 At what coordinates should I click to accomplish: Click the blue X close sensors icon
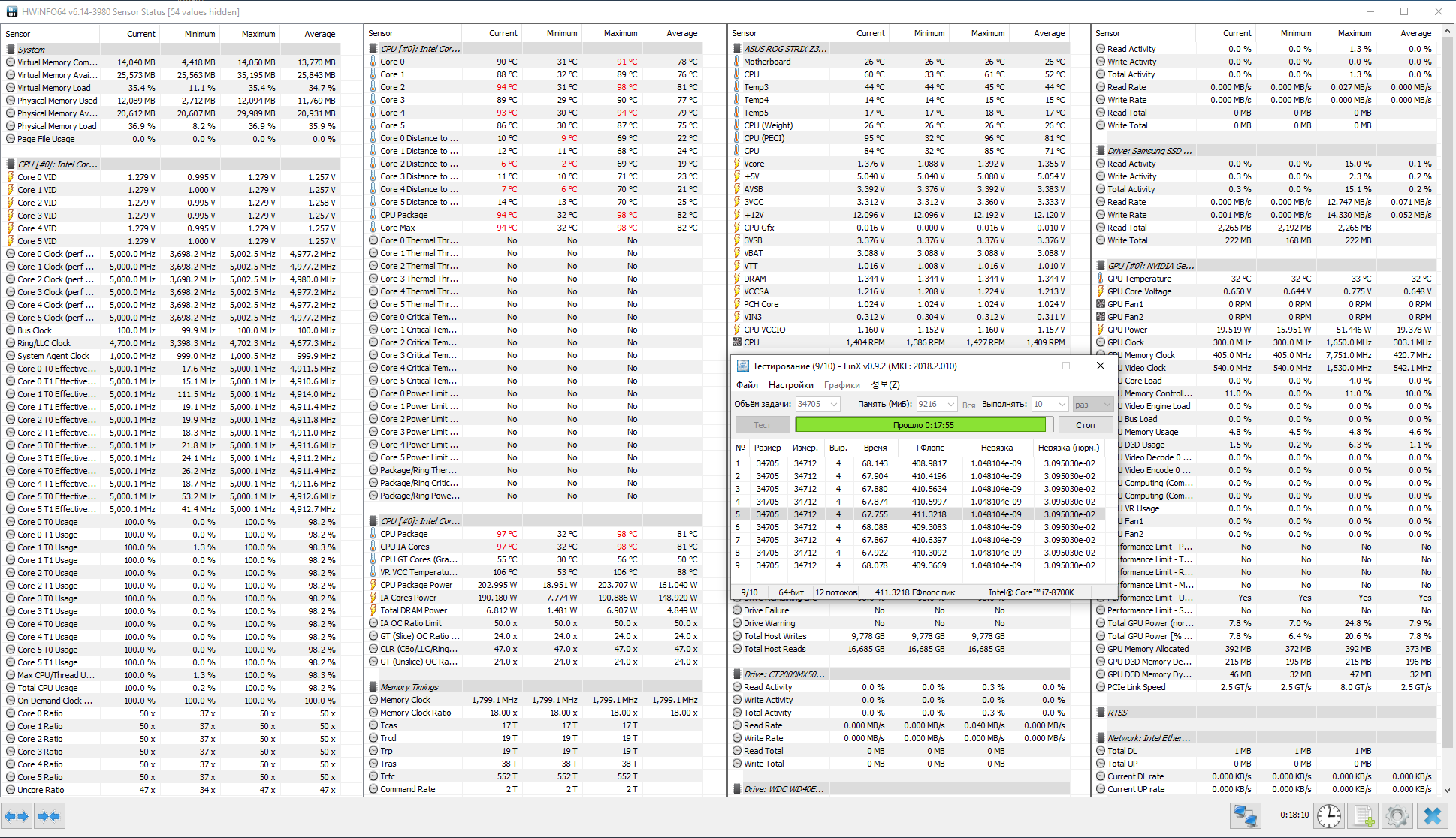[1432, 816]
